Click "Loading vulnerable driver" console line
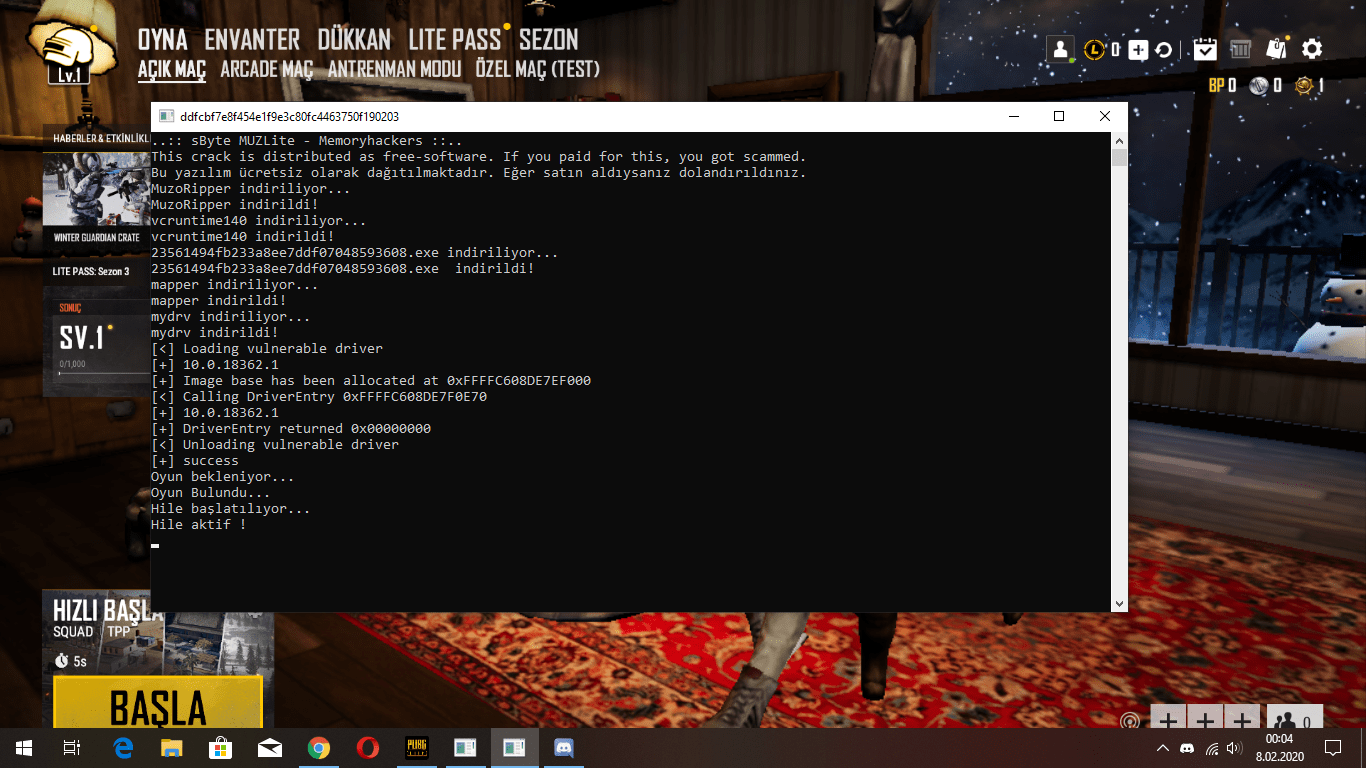The height and width of the screenshot is (768, 1366). [x=283, y=349]
